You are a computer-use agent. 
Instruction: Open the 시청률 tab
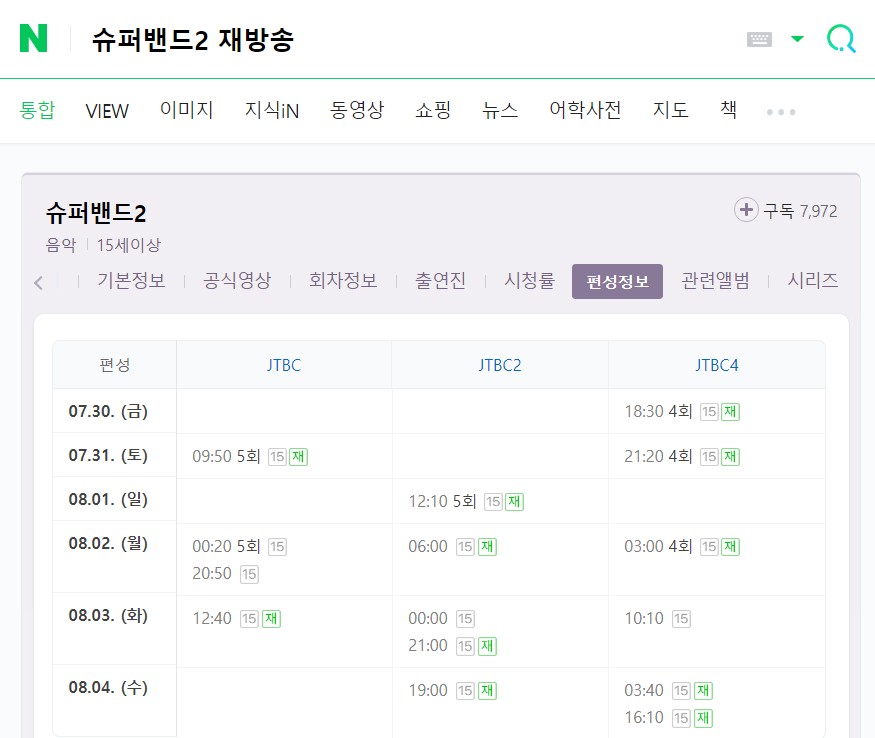(x=530, y=280)
